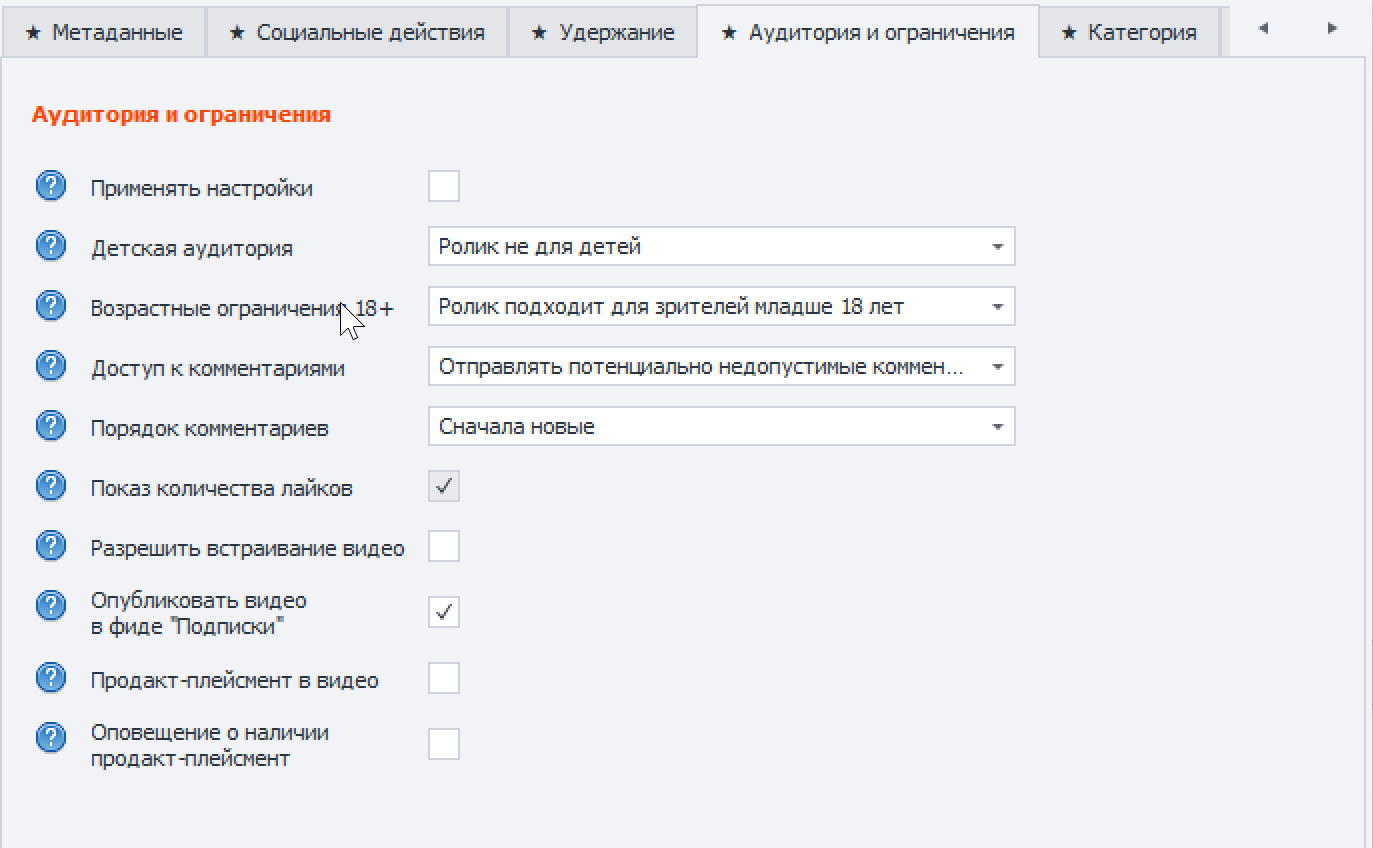
Task: Open help for Возрастные ограничения 18+
Action: 50,305
